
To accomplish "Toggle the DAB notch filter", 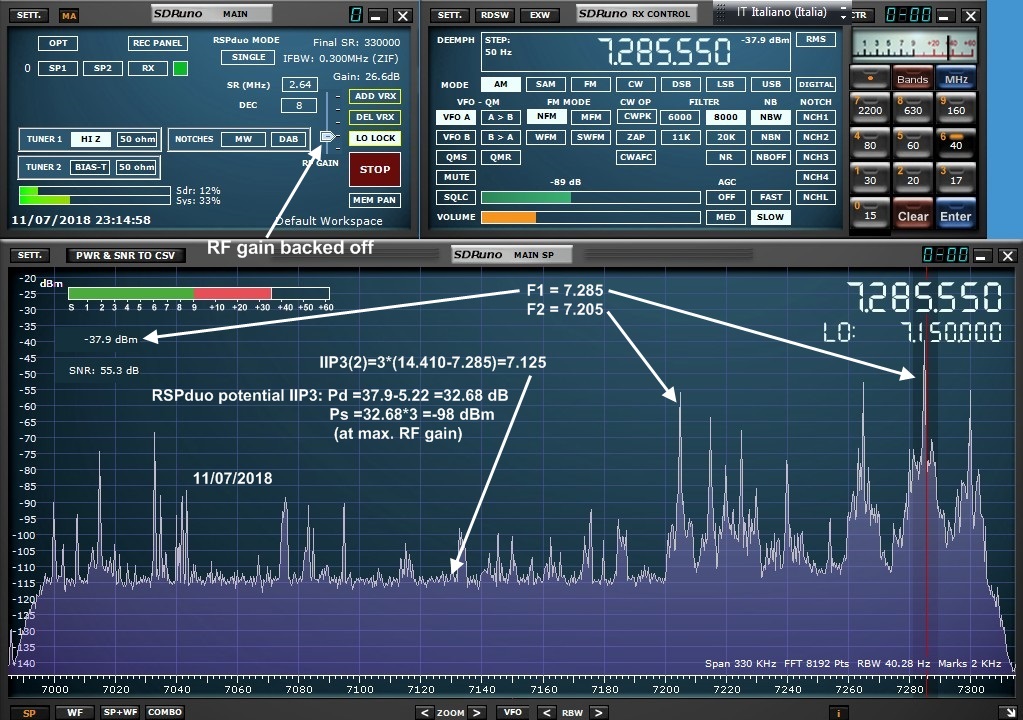I will (x=288, y=139).
